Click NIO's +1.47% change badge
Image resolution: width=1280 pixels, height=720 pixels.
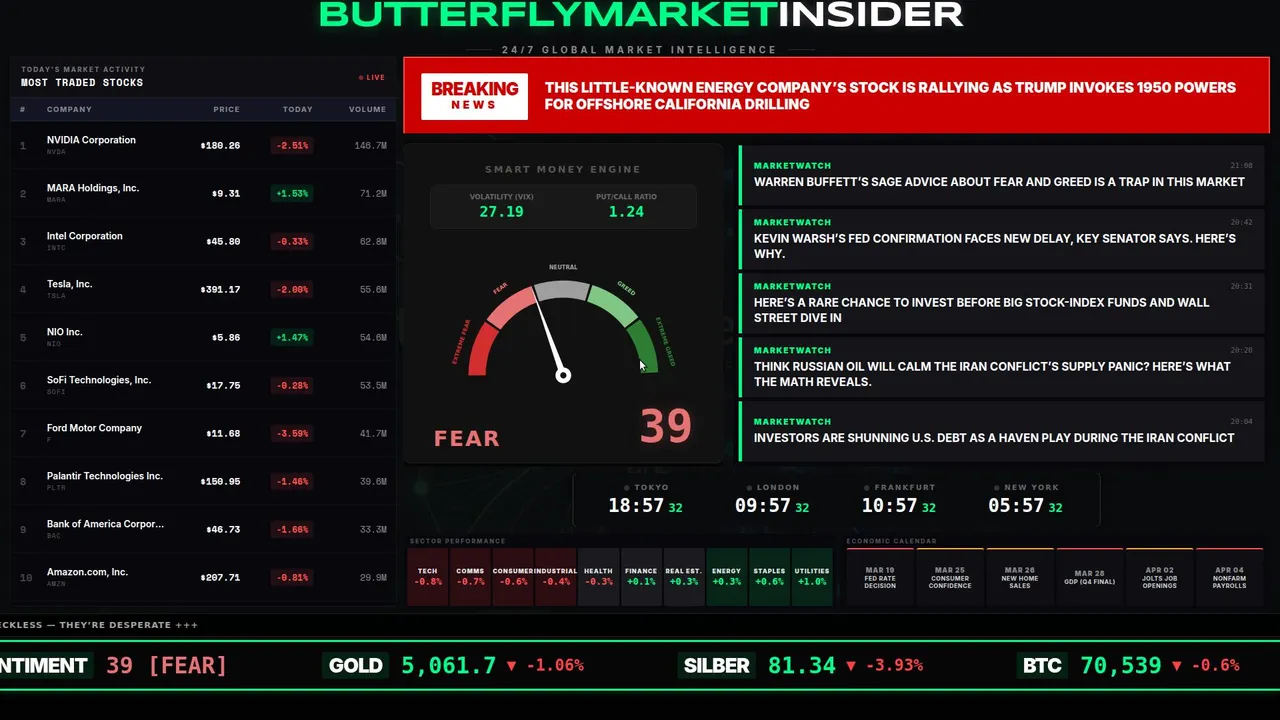(x=292, y=337)
